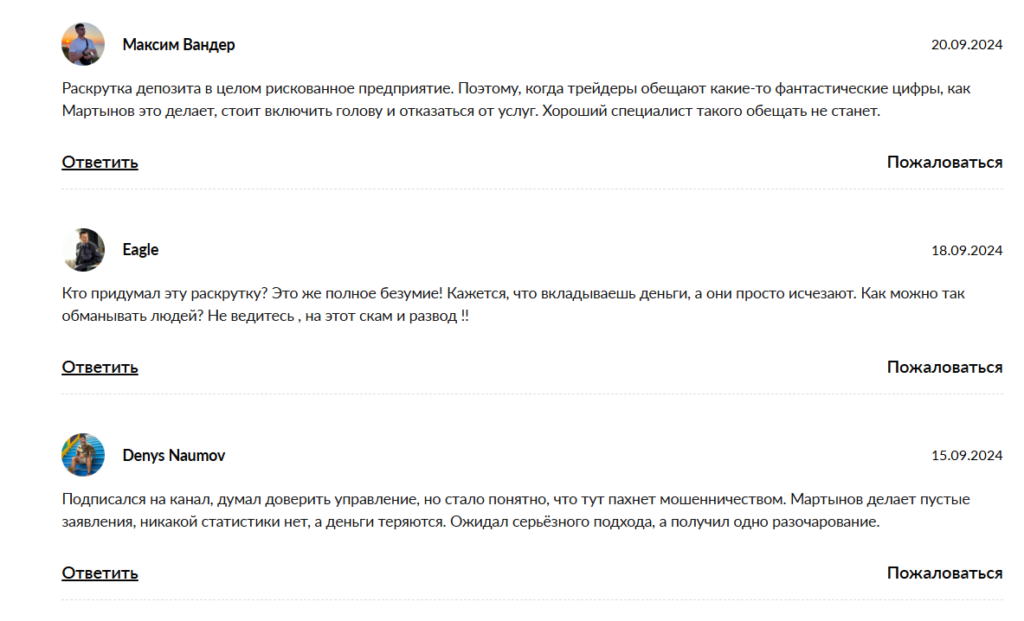Report Denys Naumov's comment
The height and width of the screenshot is (621, 1024).
(x=944, y=573)
